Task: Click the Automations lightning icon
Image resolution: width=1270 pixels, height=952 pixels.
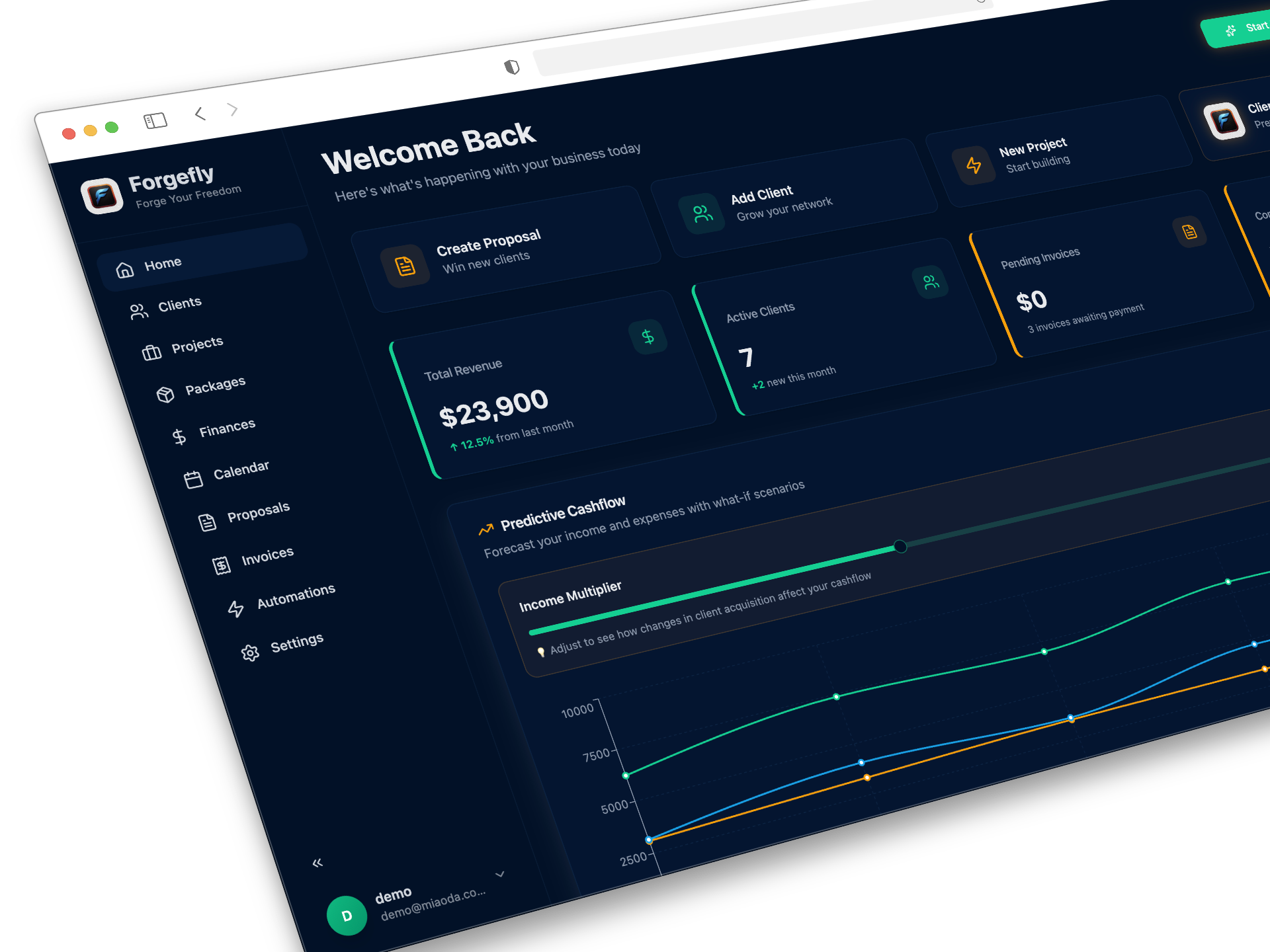Action: point(235,608)
